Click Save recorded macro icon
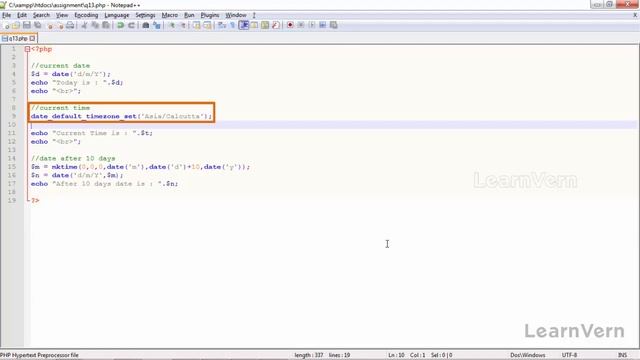Image resolution: width=640 pixels, height=360 pixels. click(x=333, y=25)
